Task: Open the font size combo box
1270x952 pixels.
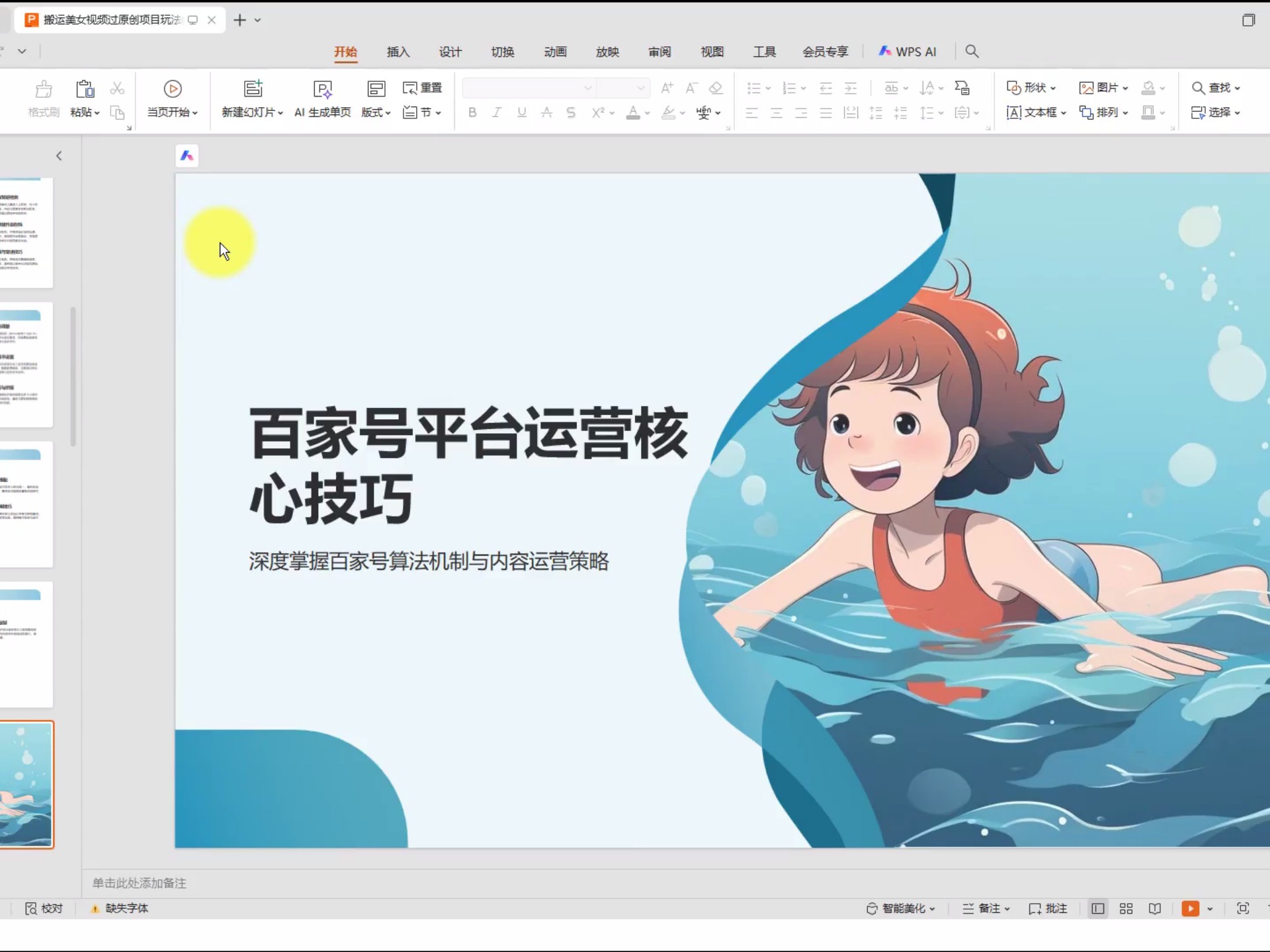Action: pyautogui.click(x=622, y=88)
